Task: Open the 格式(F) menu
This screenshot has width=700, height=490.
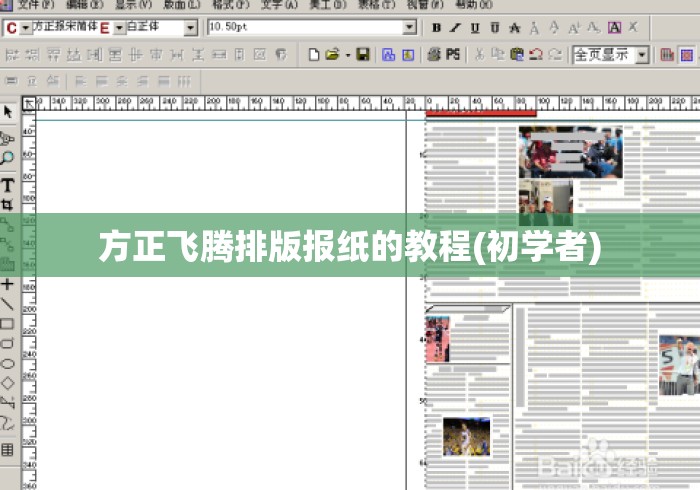Action: (x=230, y=4)
